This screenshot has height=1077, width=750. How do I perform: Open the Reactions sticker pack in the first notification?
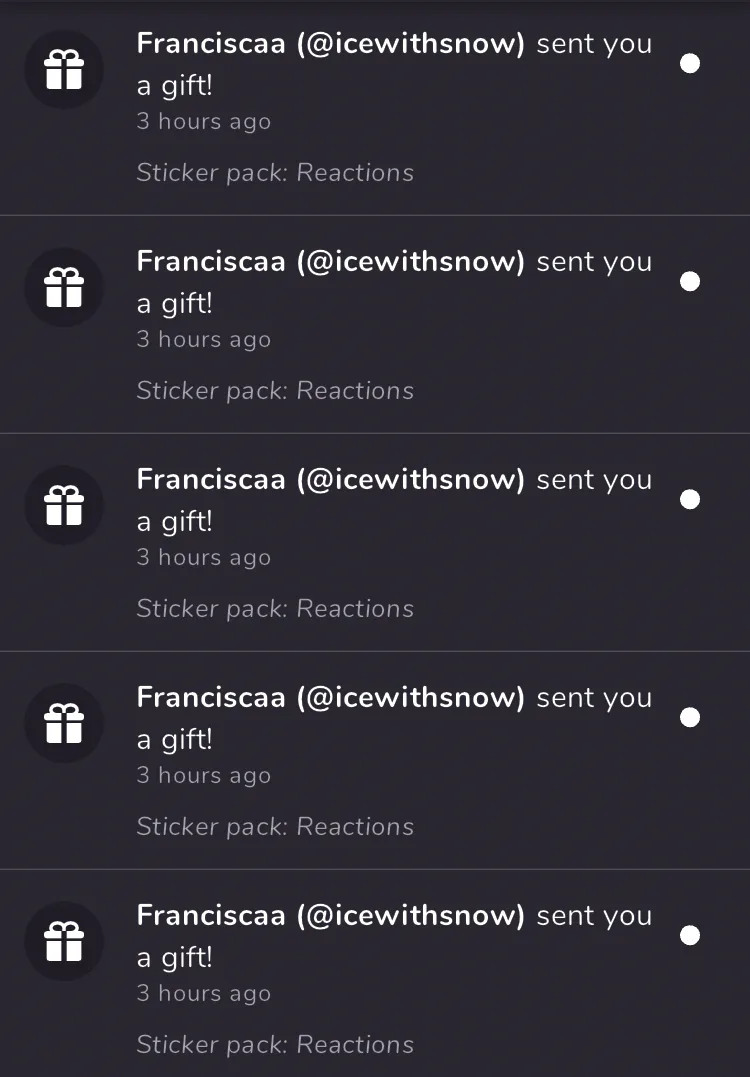click(x=275, y=173)
